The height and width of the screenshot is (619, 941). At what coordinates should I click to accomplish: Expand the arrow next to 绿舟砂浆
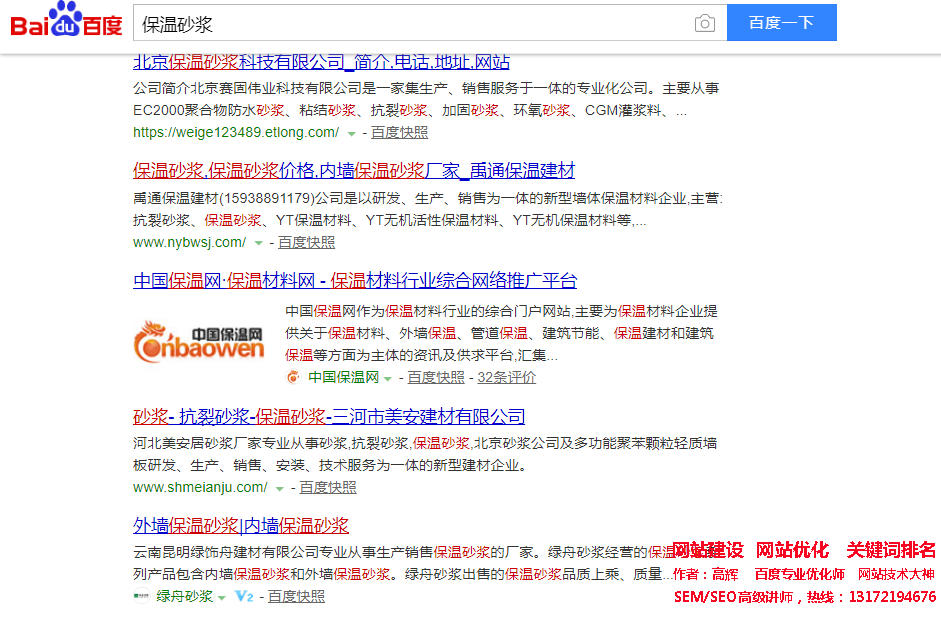tap(222, 597)
